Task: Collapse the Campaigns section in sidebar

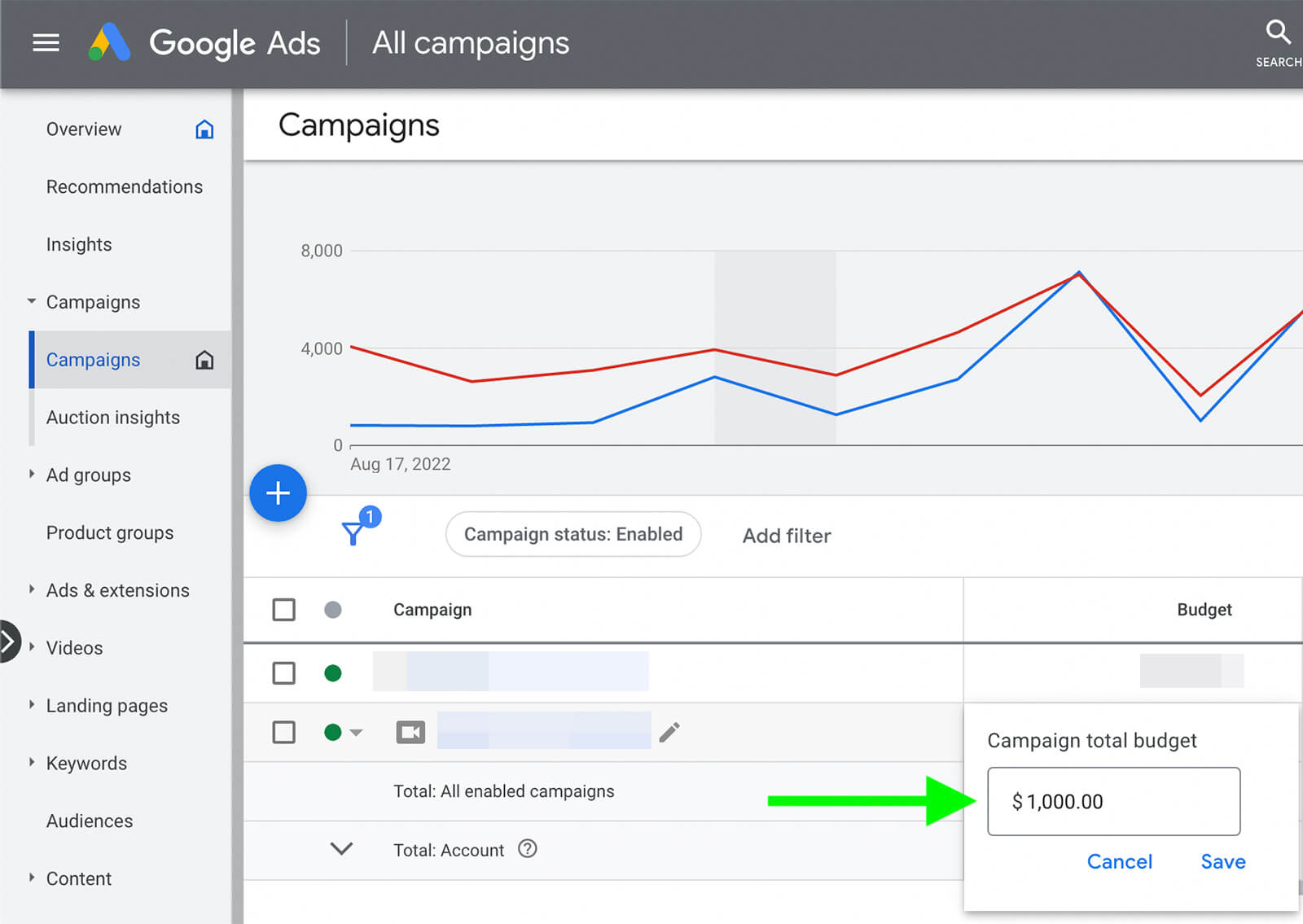Action: pos(32,301)
